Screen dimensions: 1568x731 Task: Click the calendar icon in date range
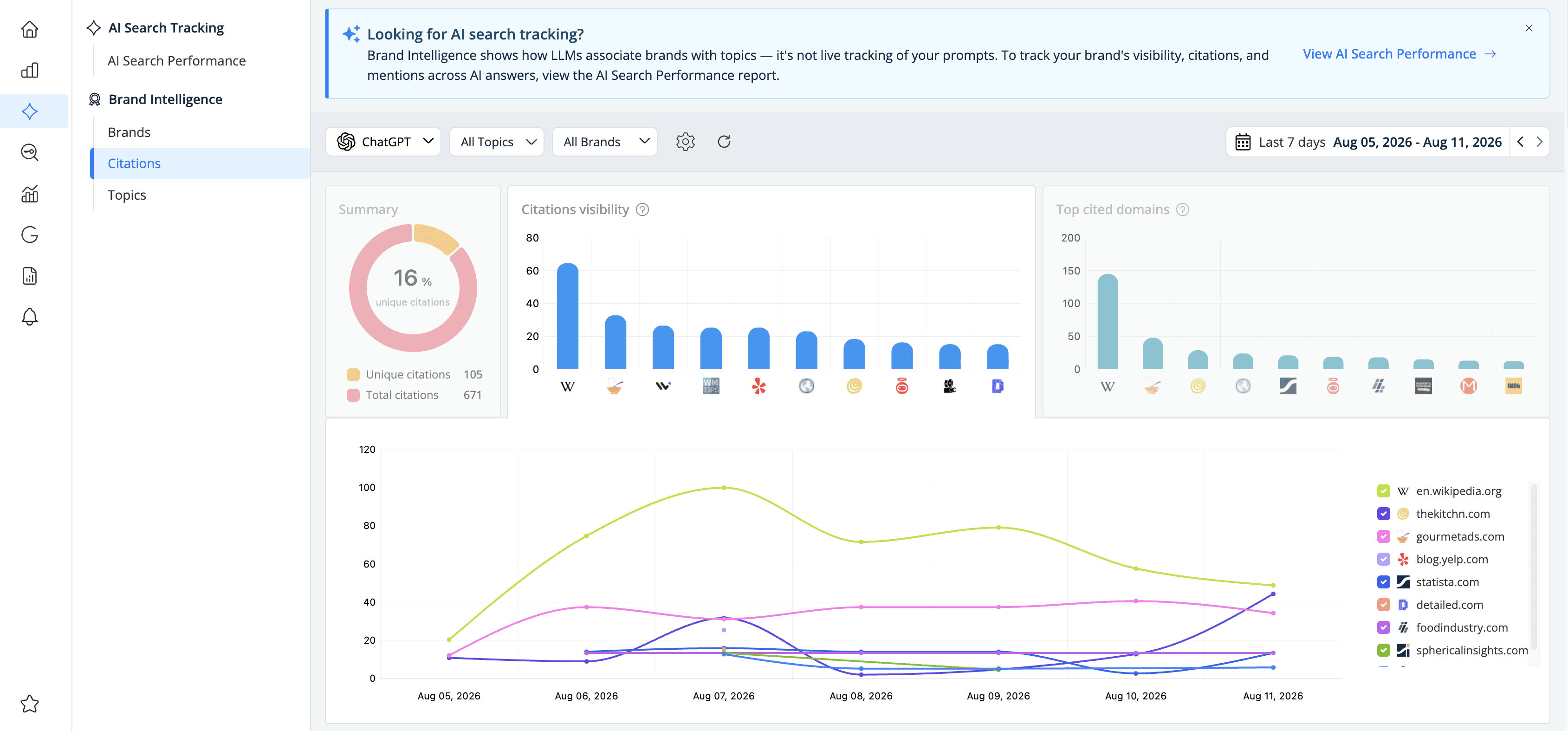coord(1242,142)
